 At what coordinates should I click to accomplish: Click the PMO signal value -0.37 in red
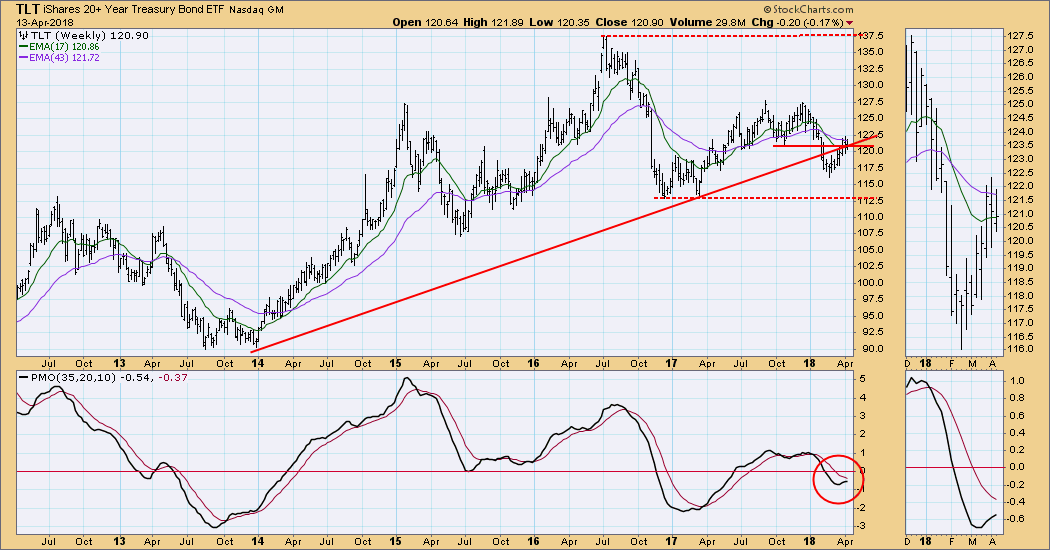(171, 377)
